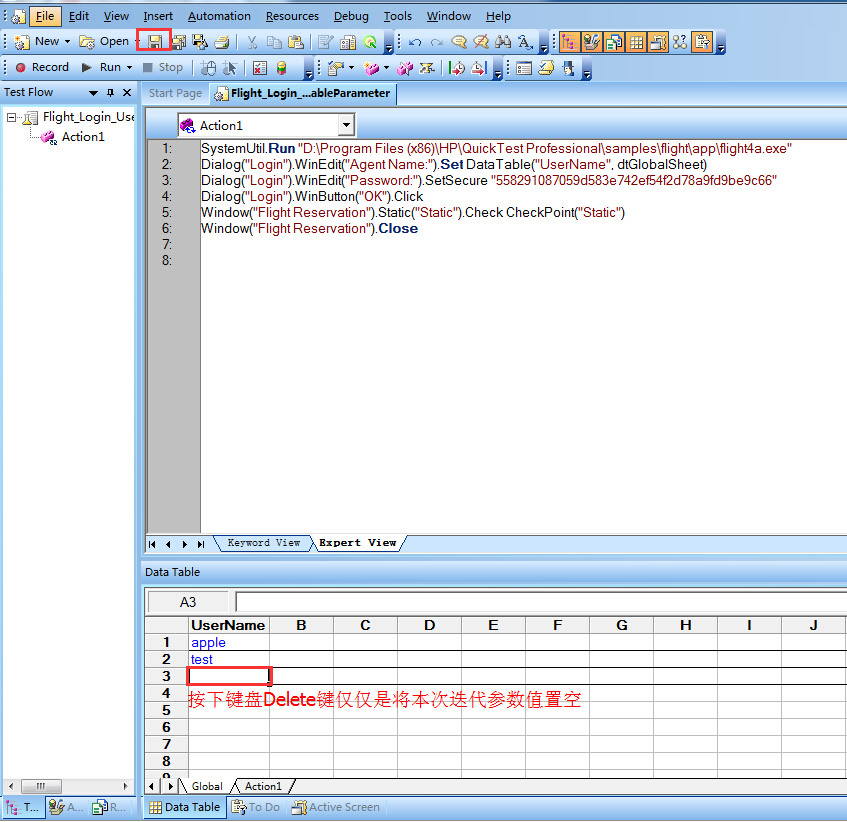Toggle the Test Flow pane button

click(569, 42)
